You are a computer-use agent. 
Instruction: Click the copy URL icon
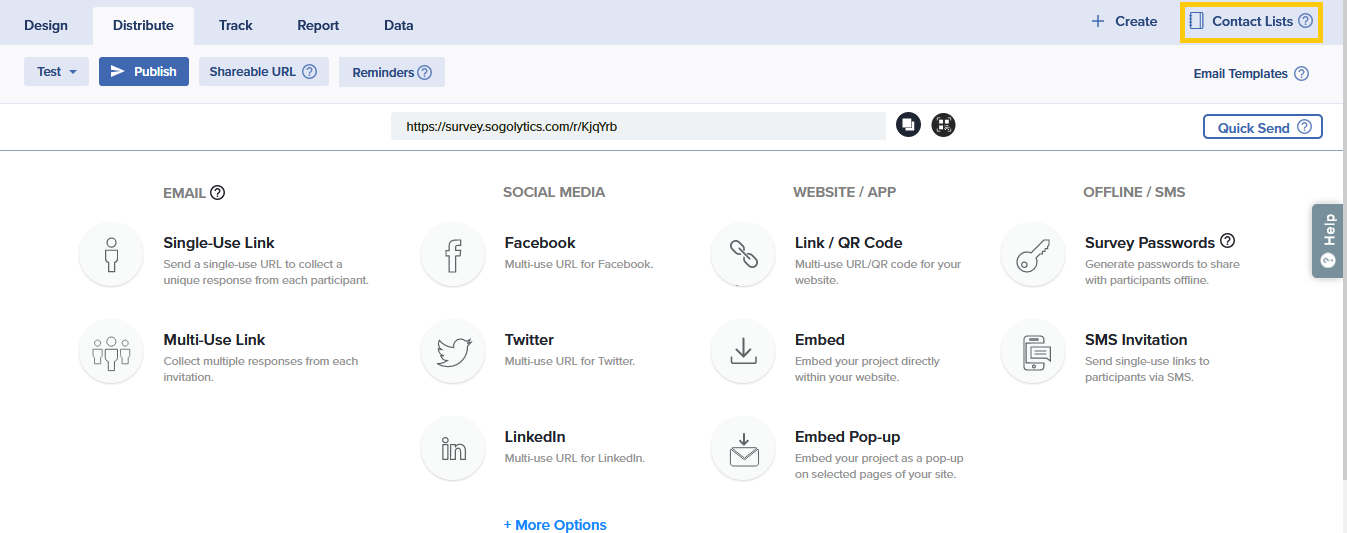(x=908, y=125)
